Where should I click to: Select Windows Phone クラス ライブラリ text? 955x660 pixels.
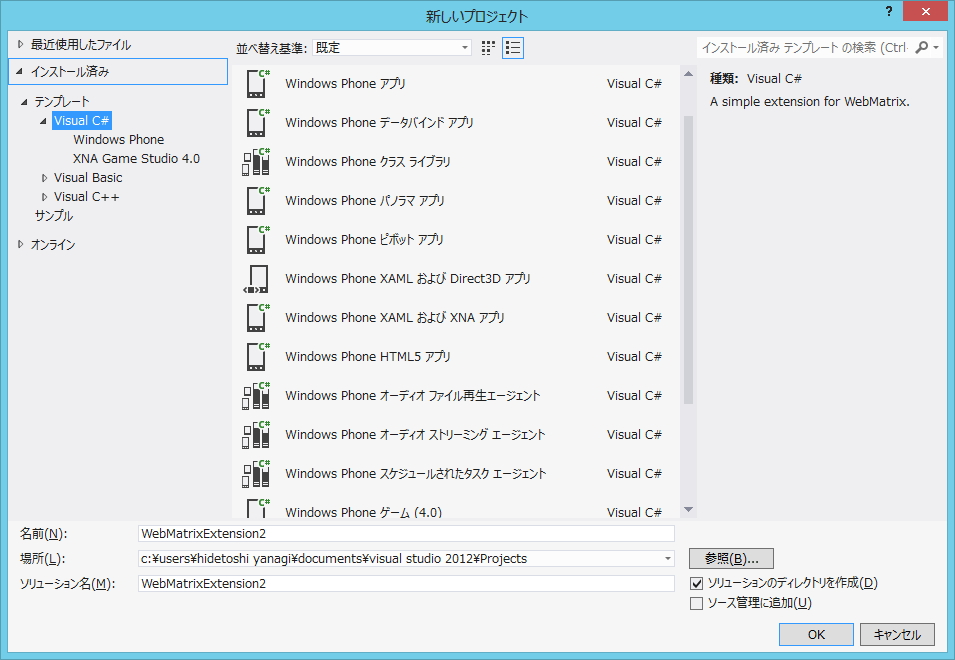point(368,161)
